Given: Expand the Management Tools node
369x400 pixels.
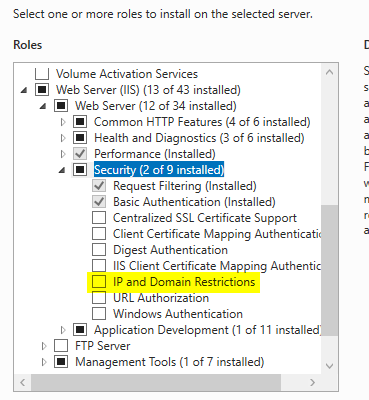Looking at the screenshot, I should click(44, 362).
